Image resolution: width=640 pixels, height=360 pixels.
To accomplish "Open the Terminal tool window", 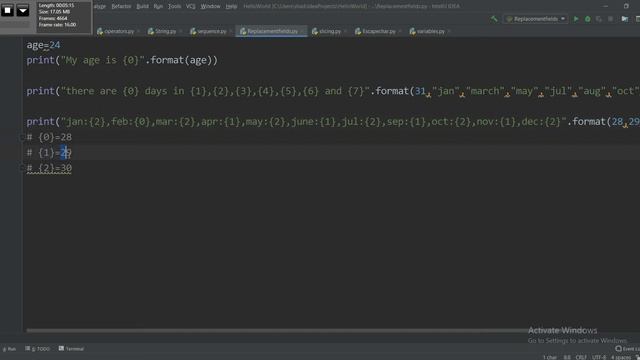I will 71,349.
